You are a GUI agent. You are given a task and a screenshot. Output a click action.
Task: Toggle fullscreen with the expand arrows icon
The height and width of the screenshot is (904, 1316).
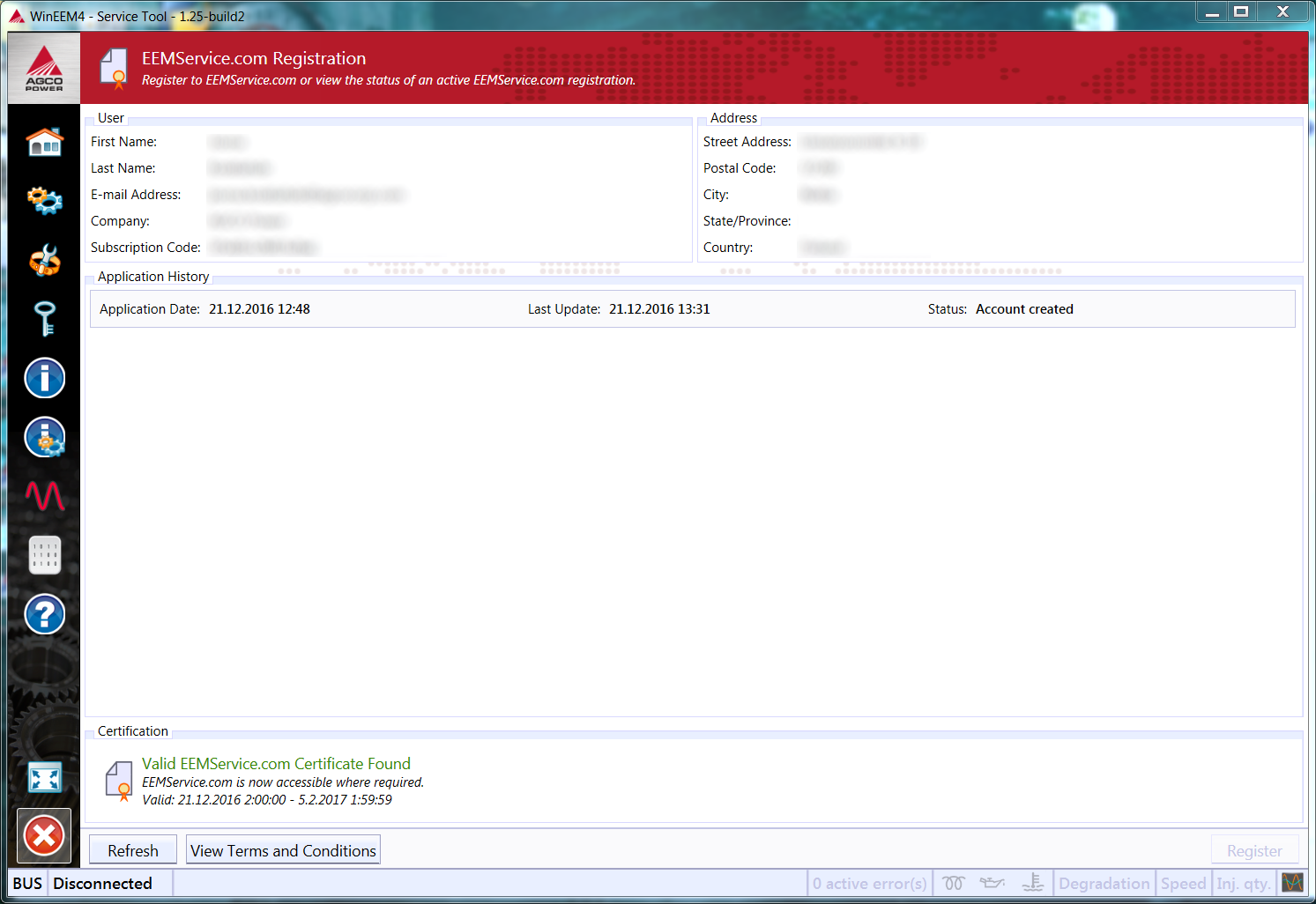click(x=44, y=777)
